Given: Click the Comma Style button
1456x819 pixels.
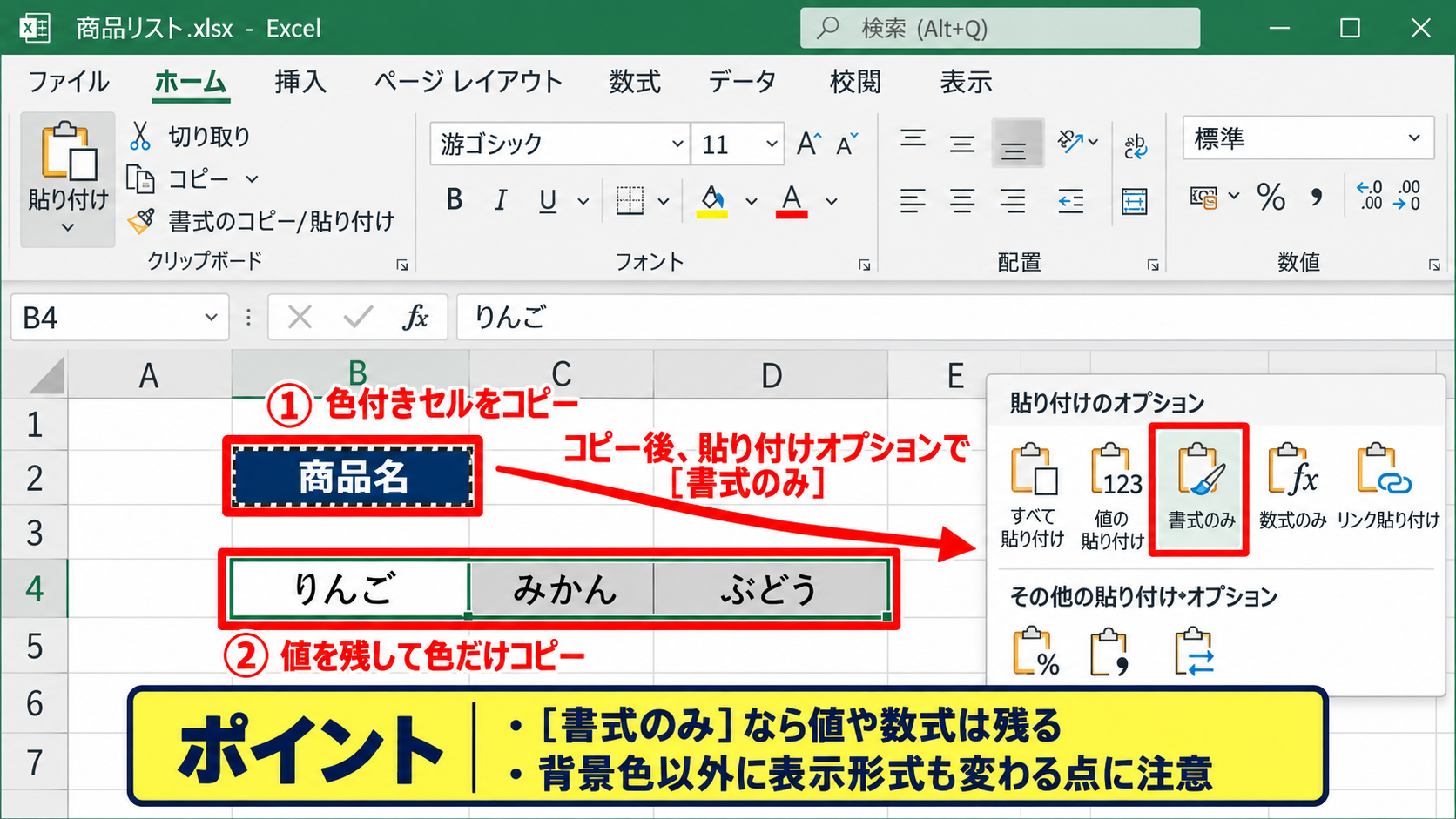Looking at the screenshot, I should [1317, 198].
